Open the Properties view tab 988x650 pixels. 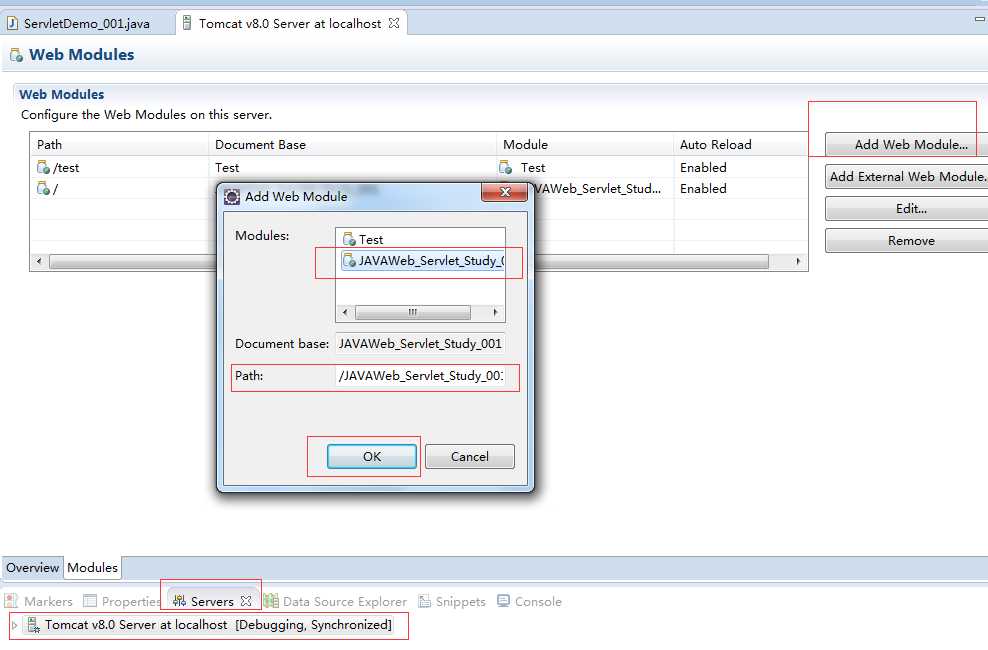pyautogui.click(x=123, y=602)
